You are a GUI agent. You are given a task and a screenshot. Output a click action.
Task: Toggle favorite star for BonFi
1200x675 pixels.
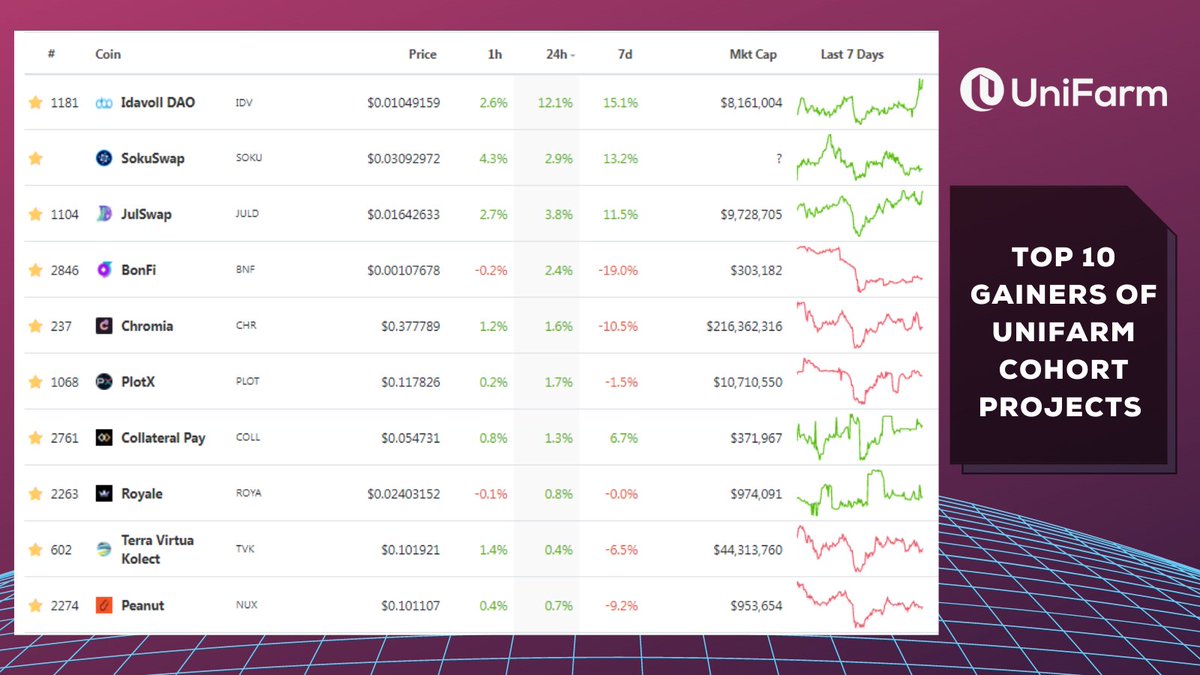point(36,270)
